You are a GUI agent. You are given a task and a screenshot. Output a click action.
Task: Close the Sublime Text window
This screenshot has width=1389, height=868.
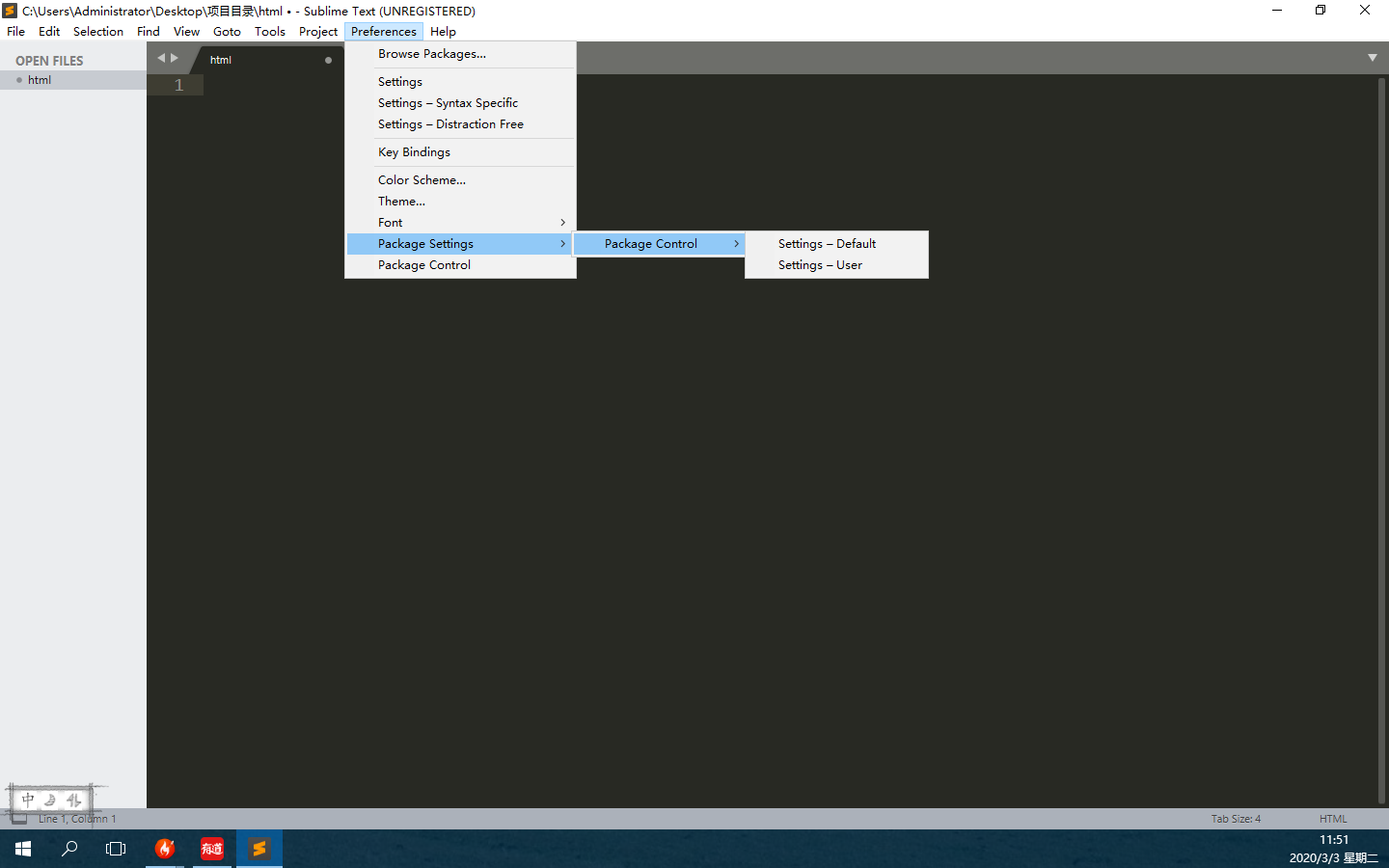(x=1365, y=11)
